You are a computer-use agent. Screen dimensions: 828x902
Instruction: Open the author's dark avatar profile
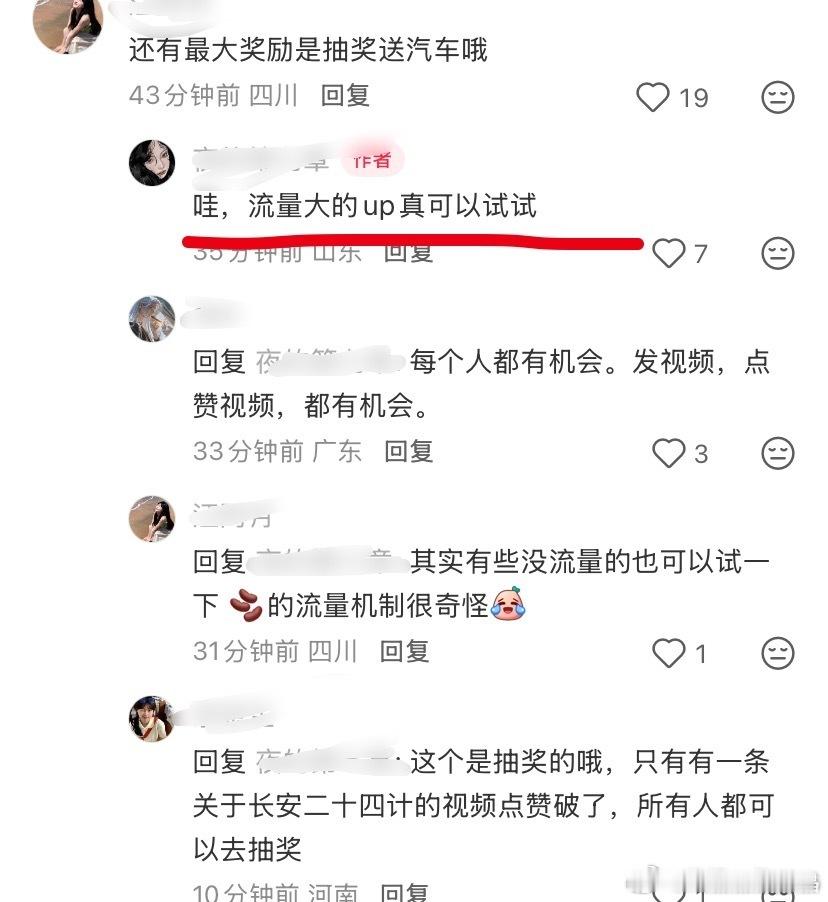pyautogui.click(x=152, y=162)
